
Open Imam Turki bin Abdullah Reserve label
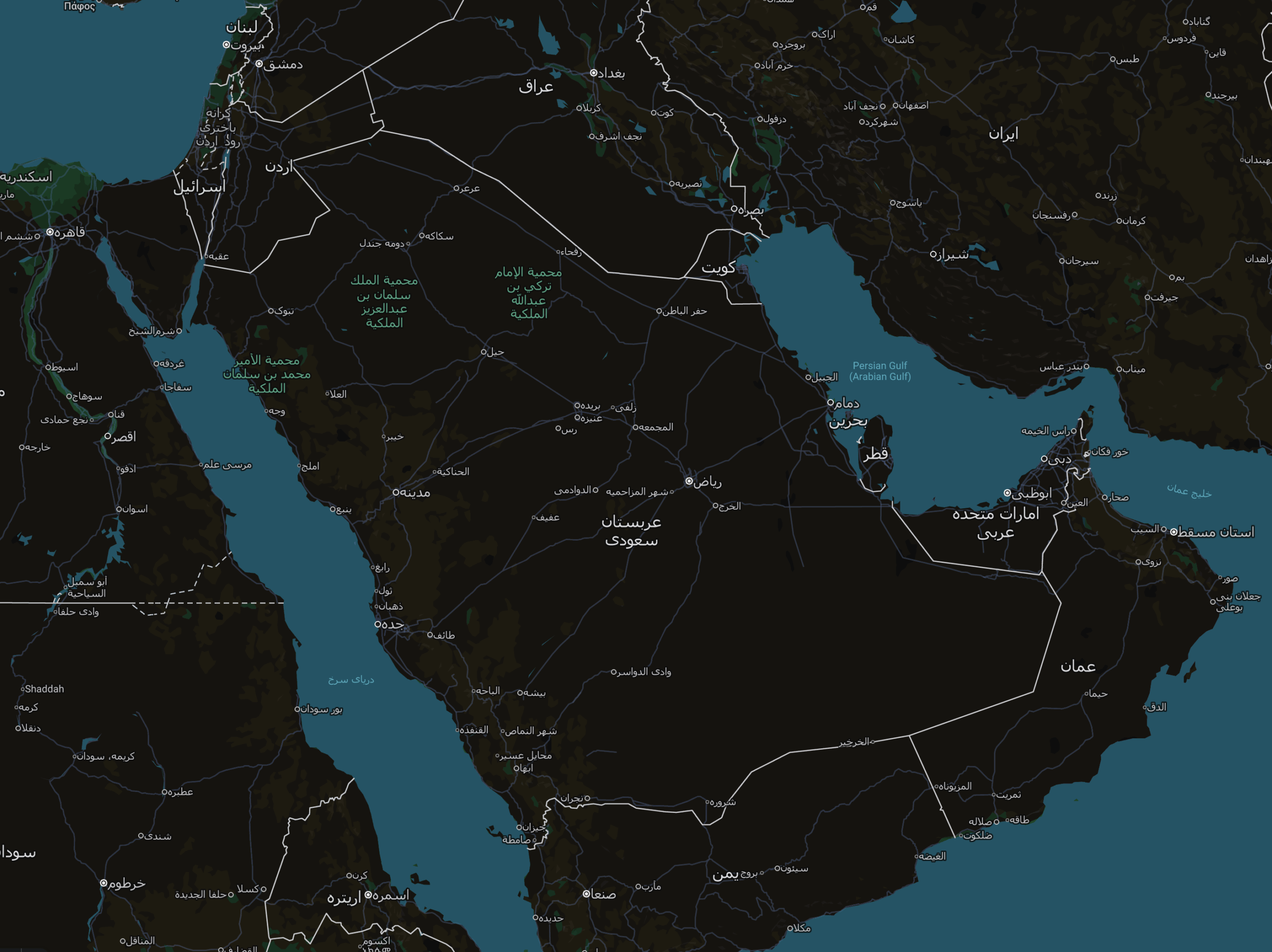[x=529, y=293]
